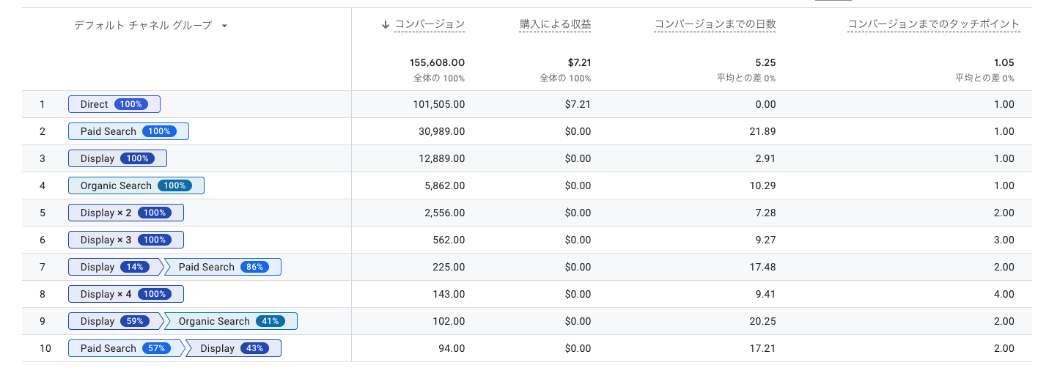Image resolution: width=1046 pixels, height=372 pixels.
Task: Click the conversions cell 94.00
Action: (452, 348)
